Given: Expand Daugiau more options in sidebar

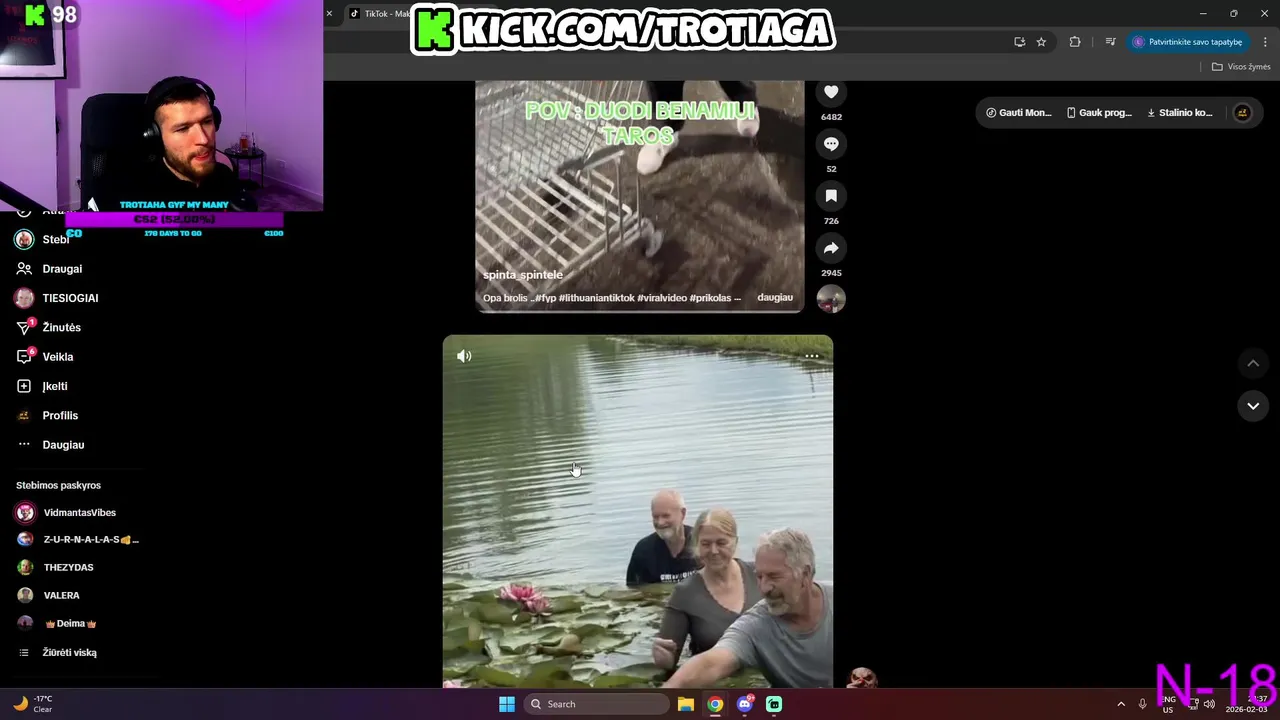Looking at the screenshot, I should pos(63,445).
